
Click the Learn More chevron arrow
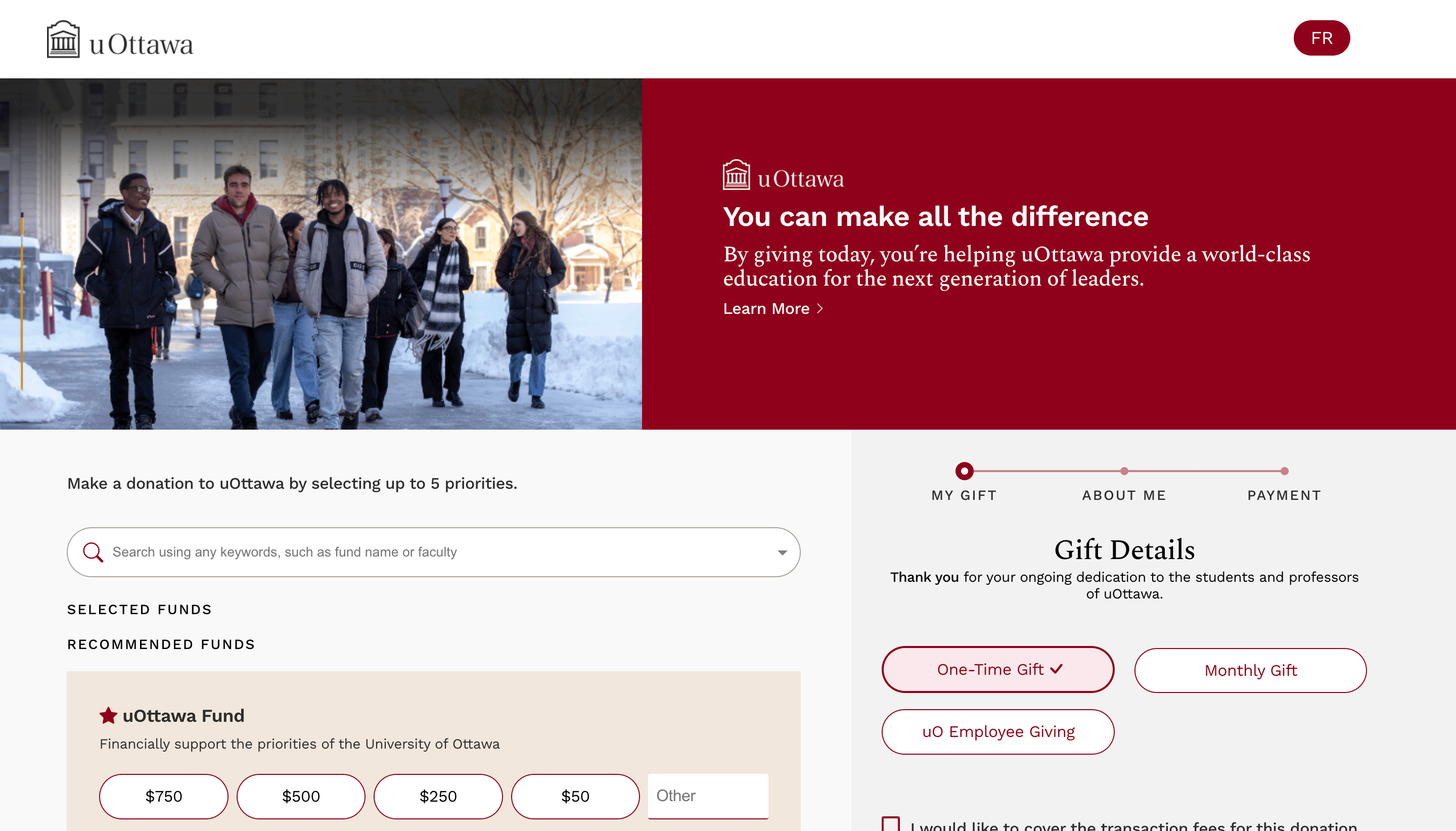click(x=820, y=308)
